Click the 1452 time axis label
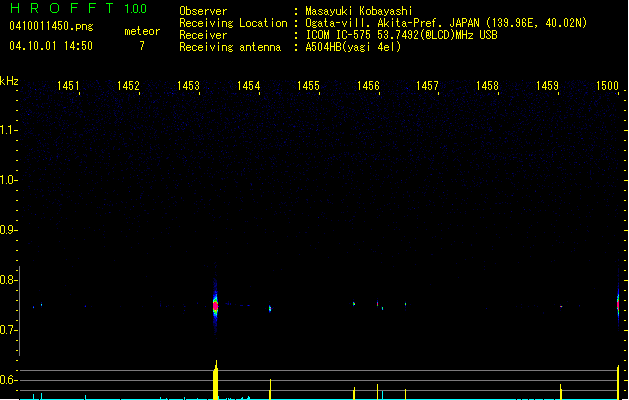Viewport: 629px width, 400px height. pyautogui.click(x=128, y=86)
